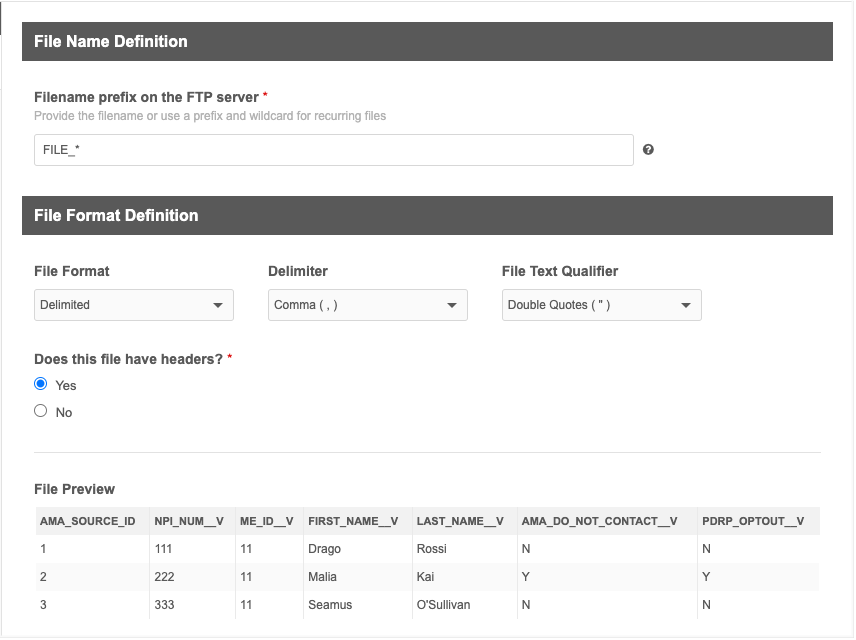Select the NPI_NUM__V column header
This screenshot has height=640, width=856.
coord(189,521)
